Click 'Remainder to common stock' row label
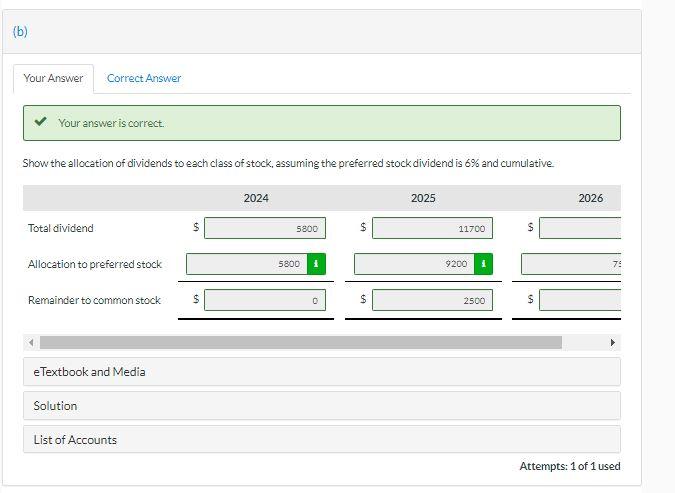 (x=94, y=300)
